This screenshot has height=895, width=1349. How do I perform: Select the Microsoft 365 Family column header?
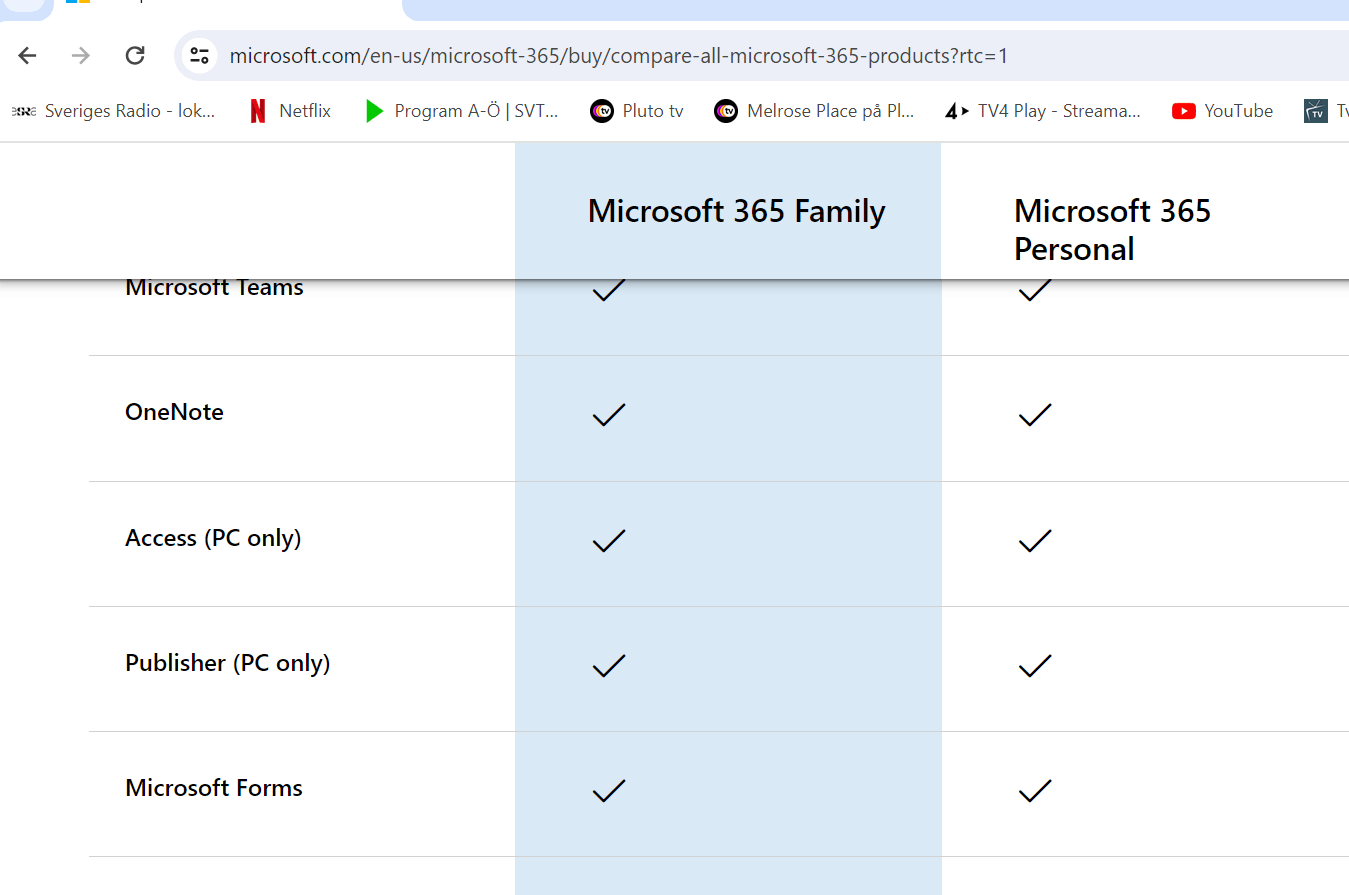coord(736,212)
